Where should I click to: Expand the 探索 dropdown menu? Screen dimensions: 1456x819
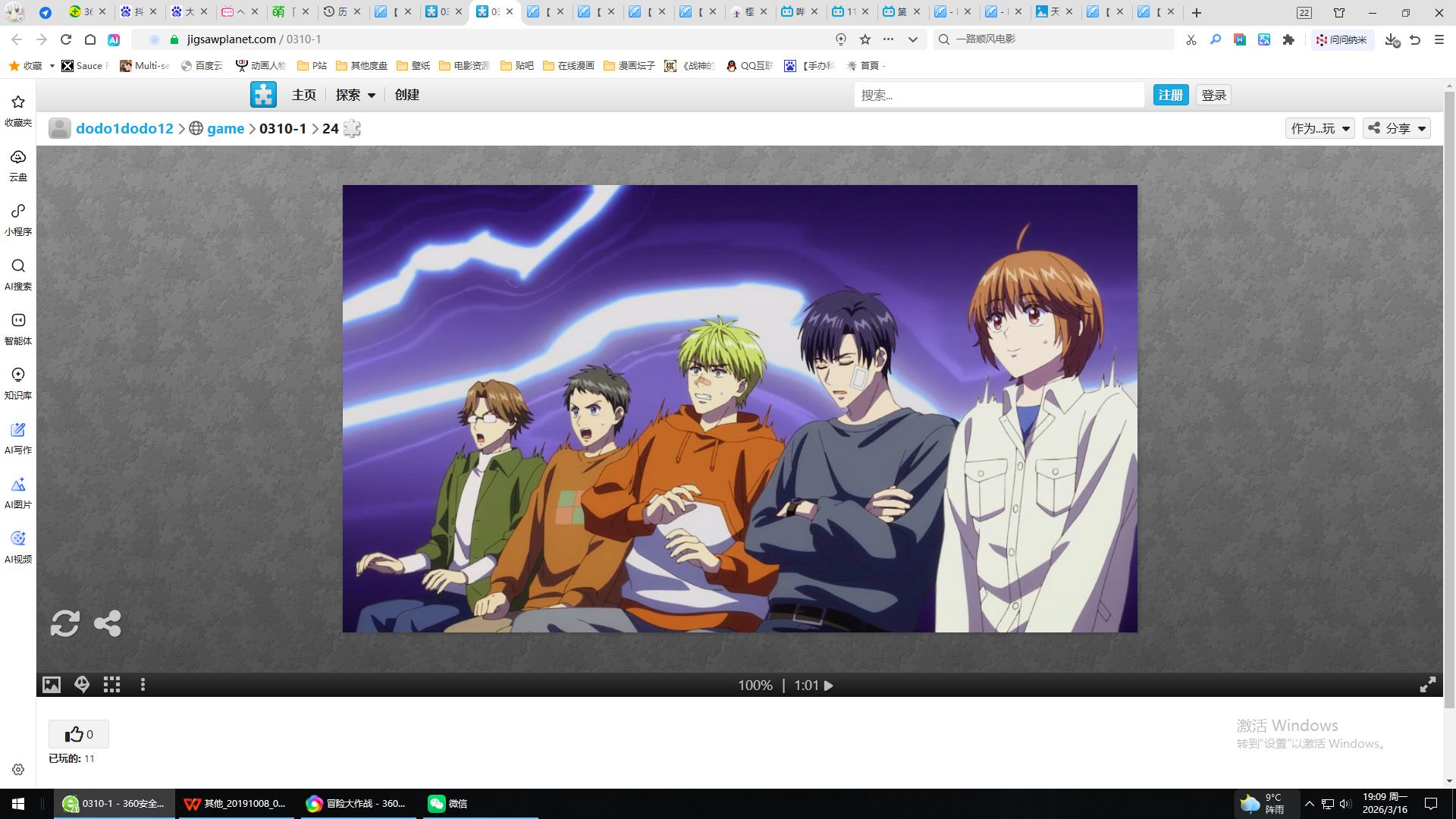coord(355,95)
